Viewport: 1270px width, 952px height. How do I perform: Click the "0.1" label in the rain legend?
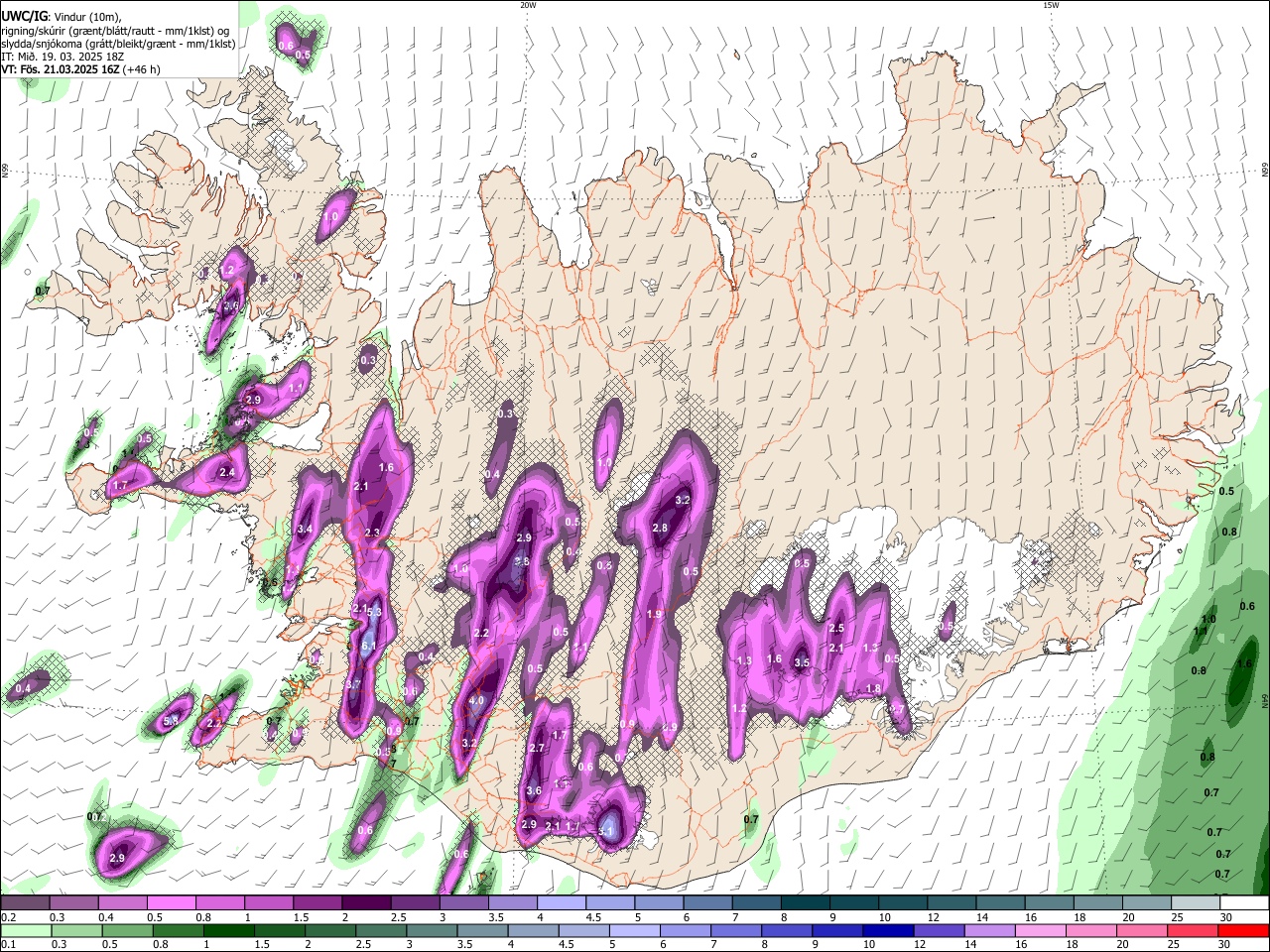9,944
